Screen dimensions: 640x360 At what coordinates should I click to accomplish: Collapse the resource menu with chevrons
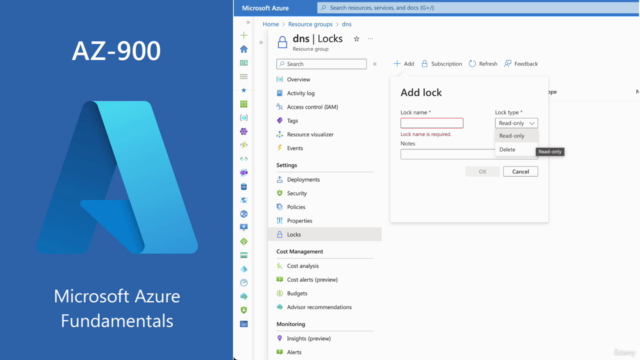coord(375,64)
